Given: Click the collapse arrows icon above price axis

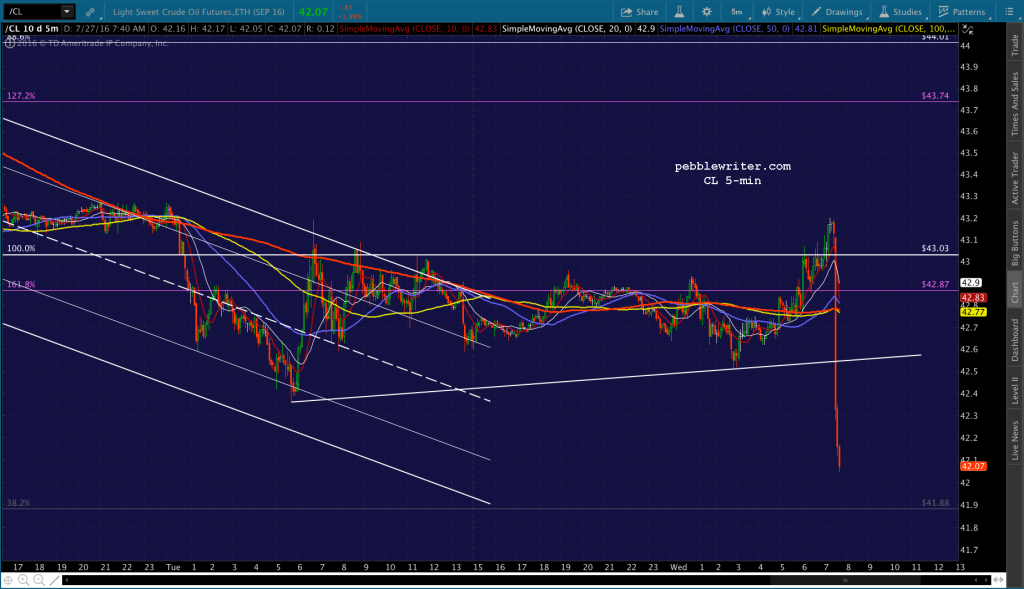Looking at the screenshot, I should tap(968, 29).
